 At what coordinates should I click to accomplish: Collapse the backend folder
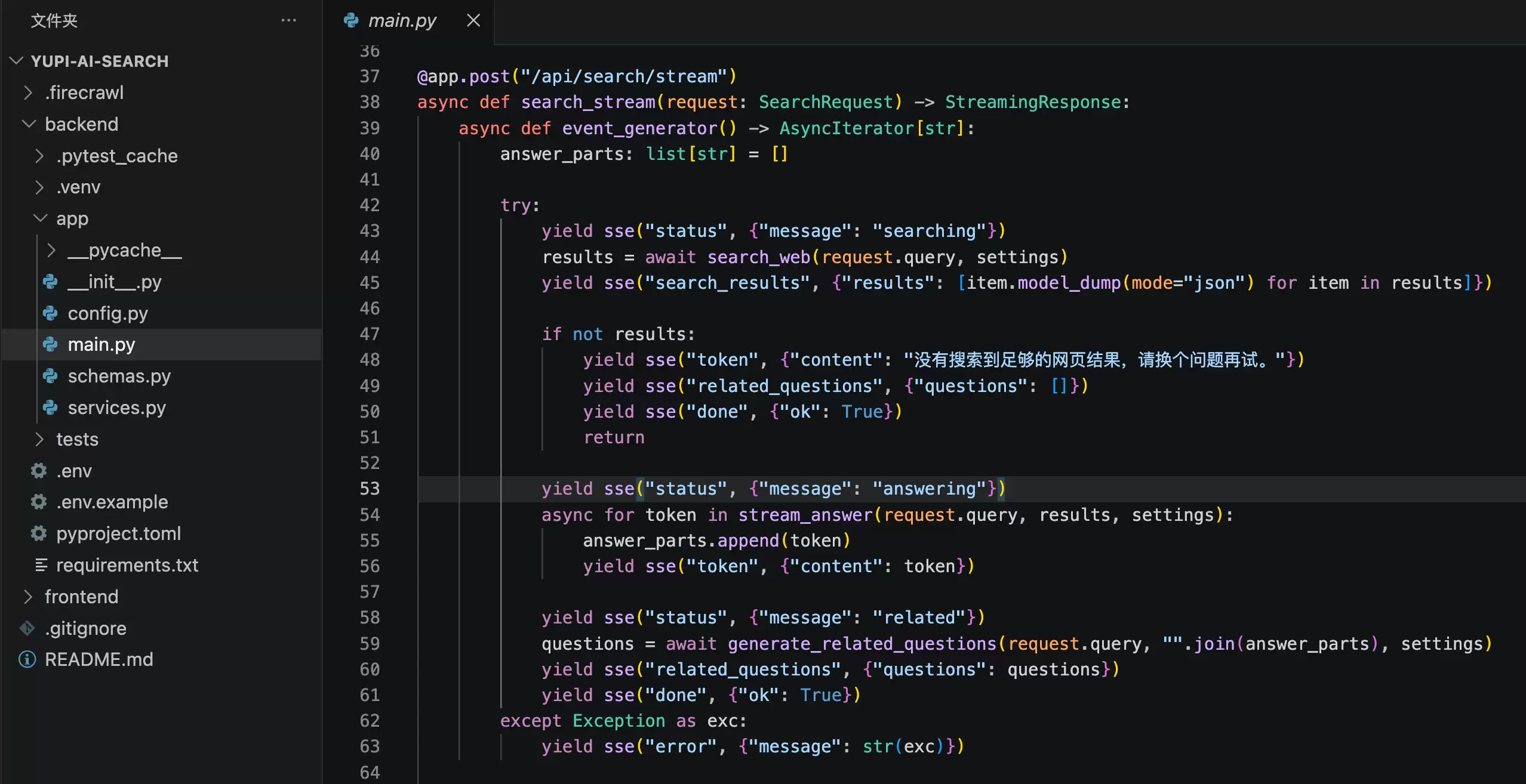27,124
